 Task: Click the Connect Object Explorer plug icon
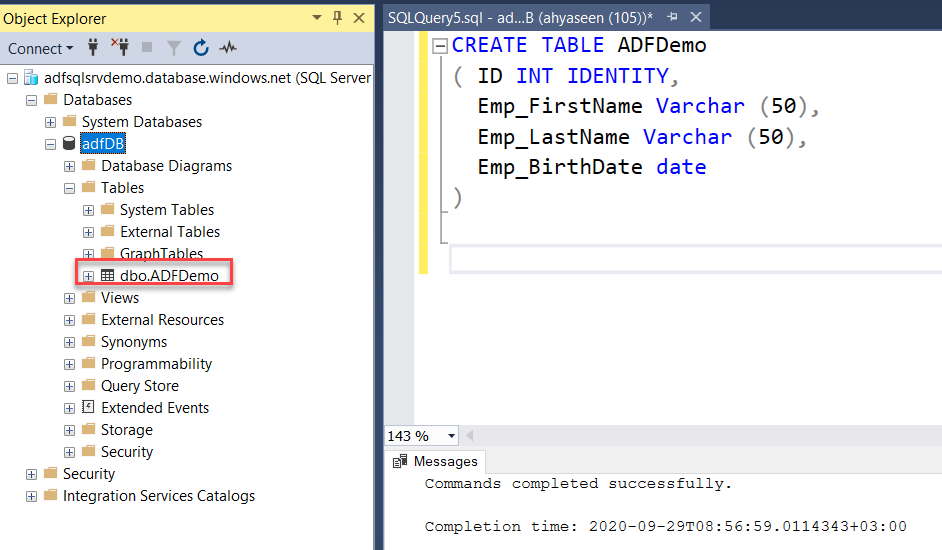coord(94,47)
